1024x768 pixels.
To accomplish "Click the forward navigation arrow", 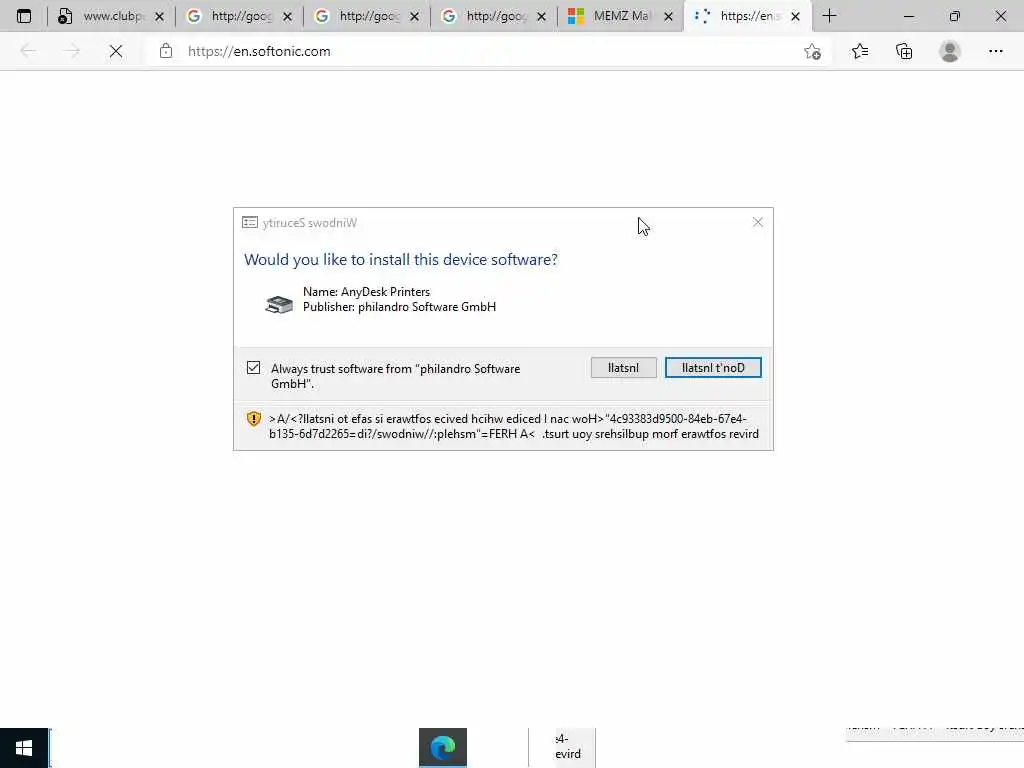I will (72, 51).
